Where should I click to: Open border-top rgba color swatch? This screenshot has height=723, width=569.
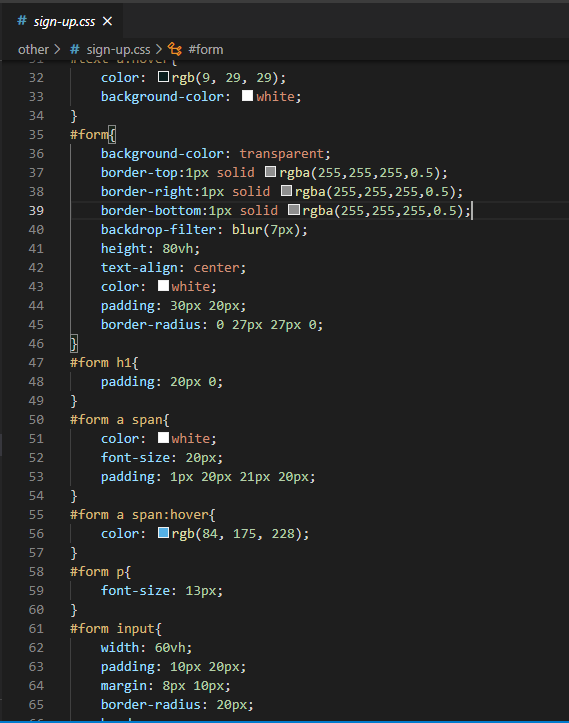pyautogui.click(x=271, y=172)
